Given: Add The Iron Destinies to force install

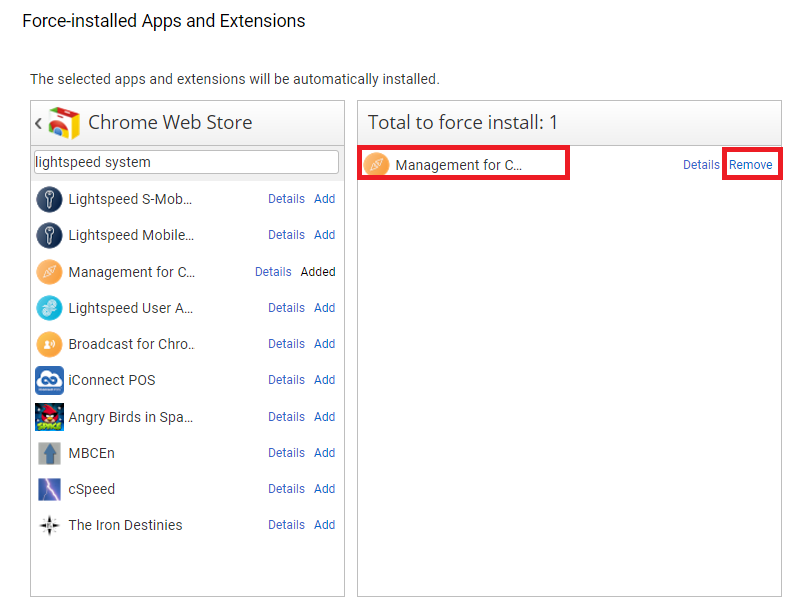Looking at the screenshot, I should (x=324, y=525).
